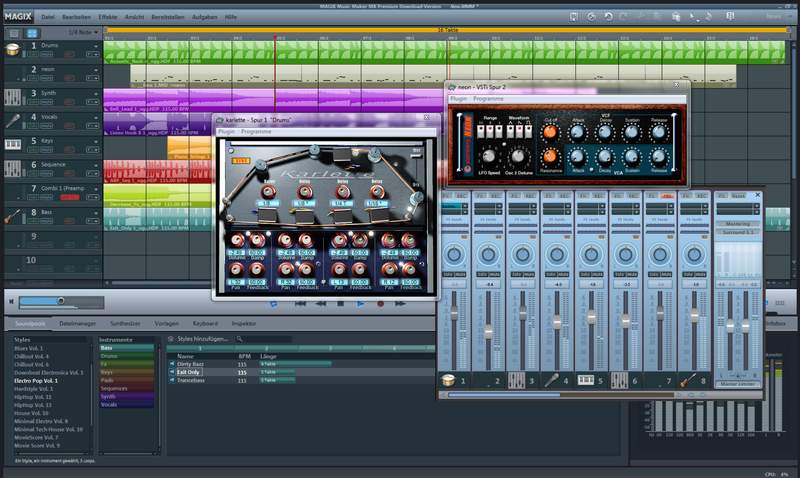Screen dimensions: 800x478
Task: Preview the Trancebass loop speaker icon
Action: pos(172,381)
